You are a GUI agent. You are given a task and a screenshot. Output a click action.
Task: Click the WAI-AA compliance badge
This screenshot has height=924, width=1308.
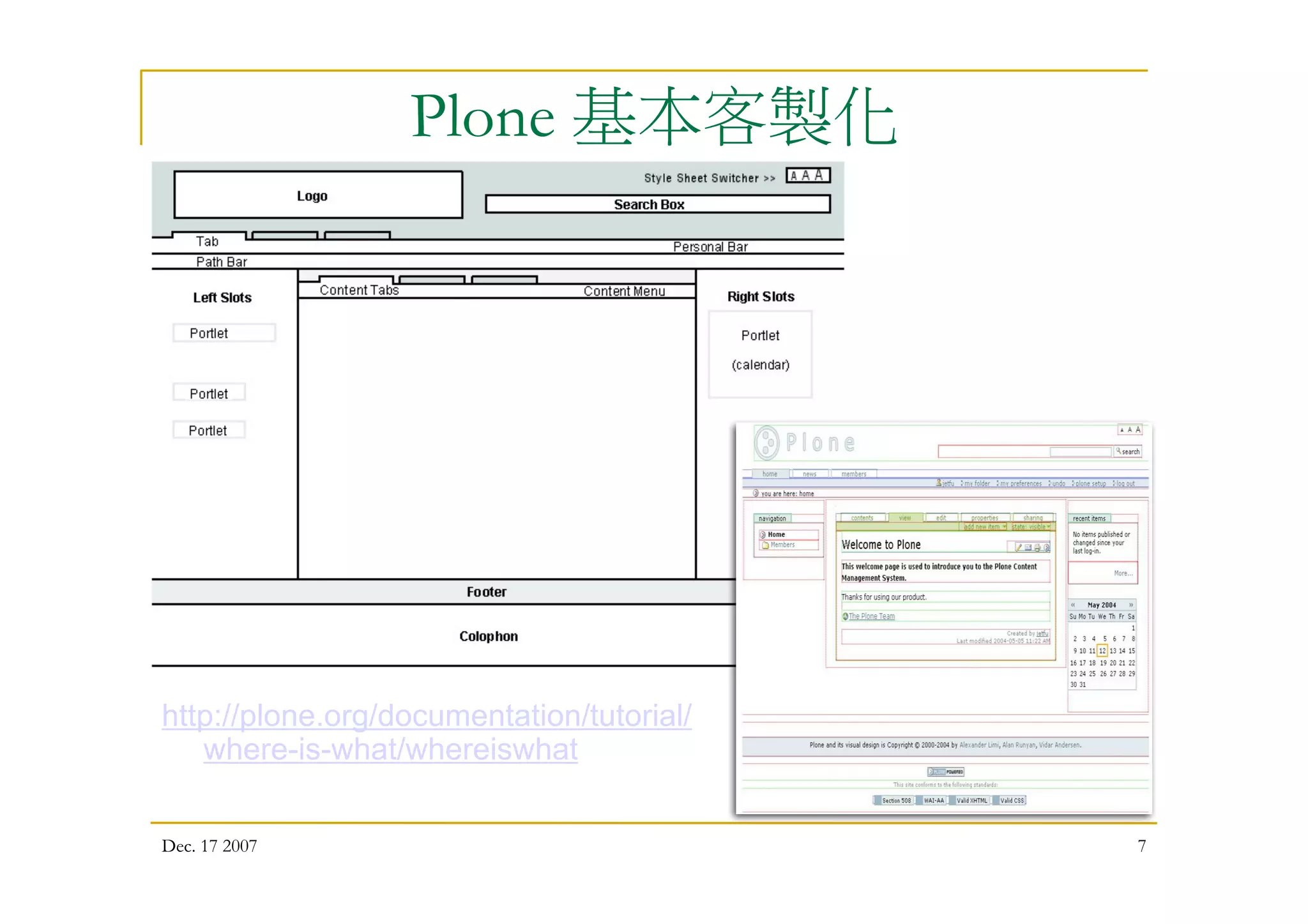click(x=931, y=800)
